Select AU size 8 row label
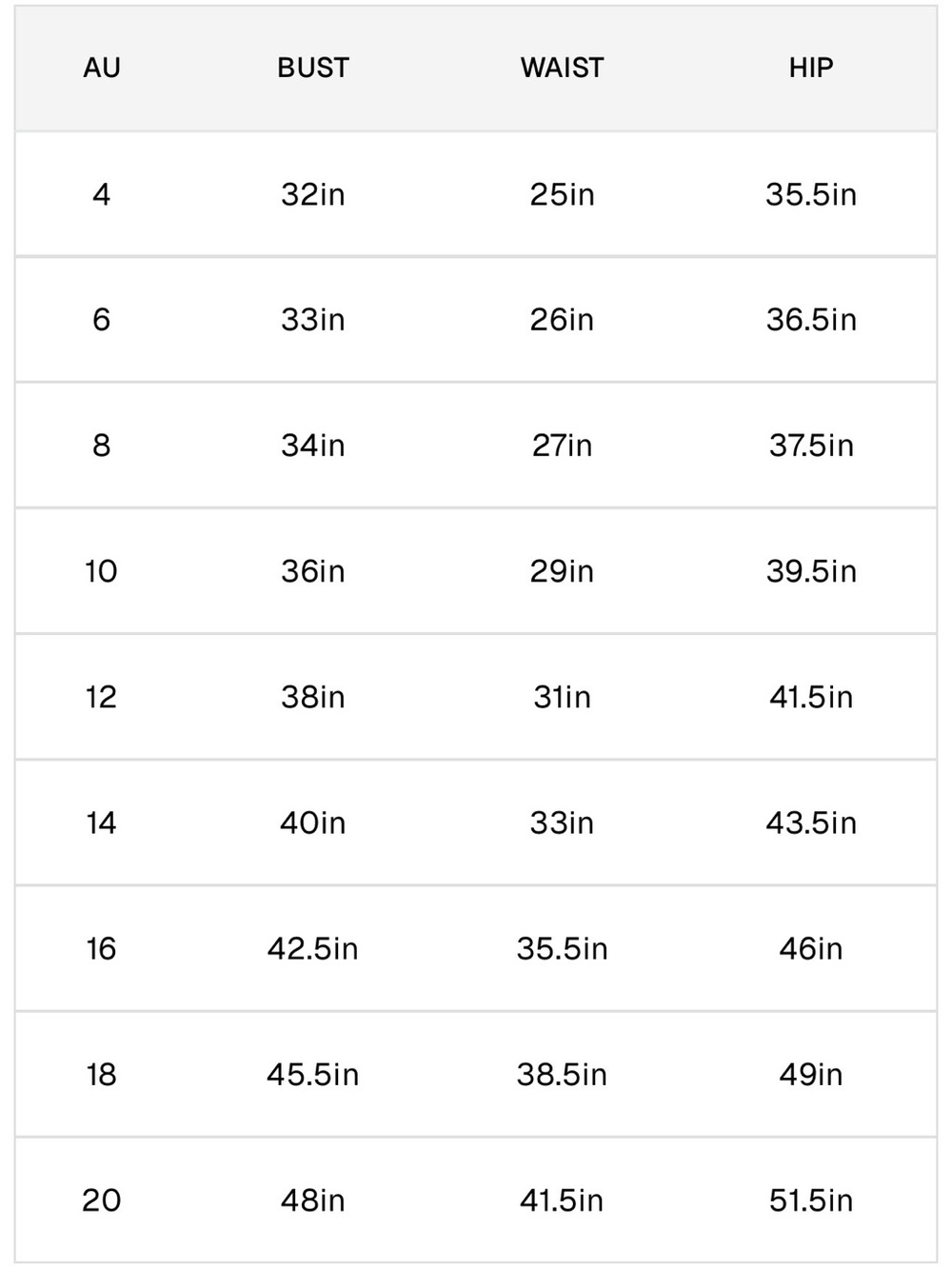The height and width of the screenshot is (1269, 952). (x=102, y=446)
